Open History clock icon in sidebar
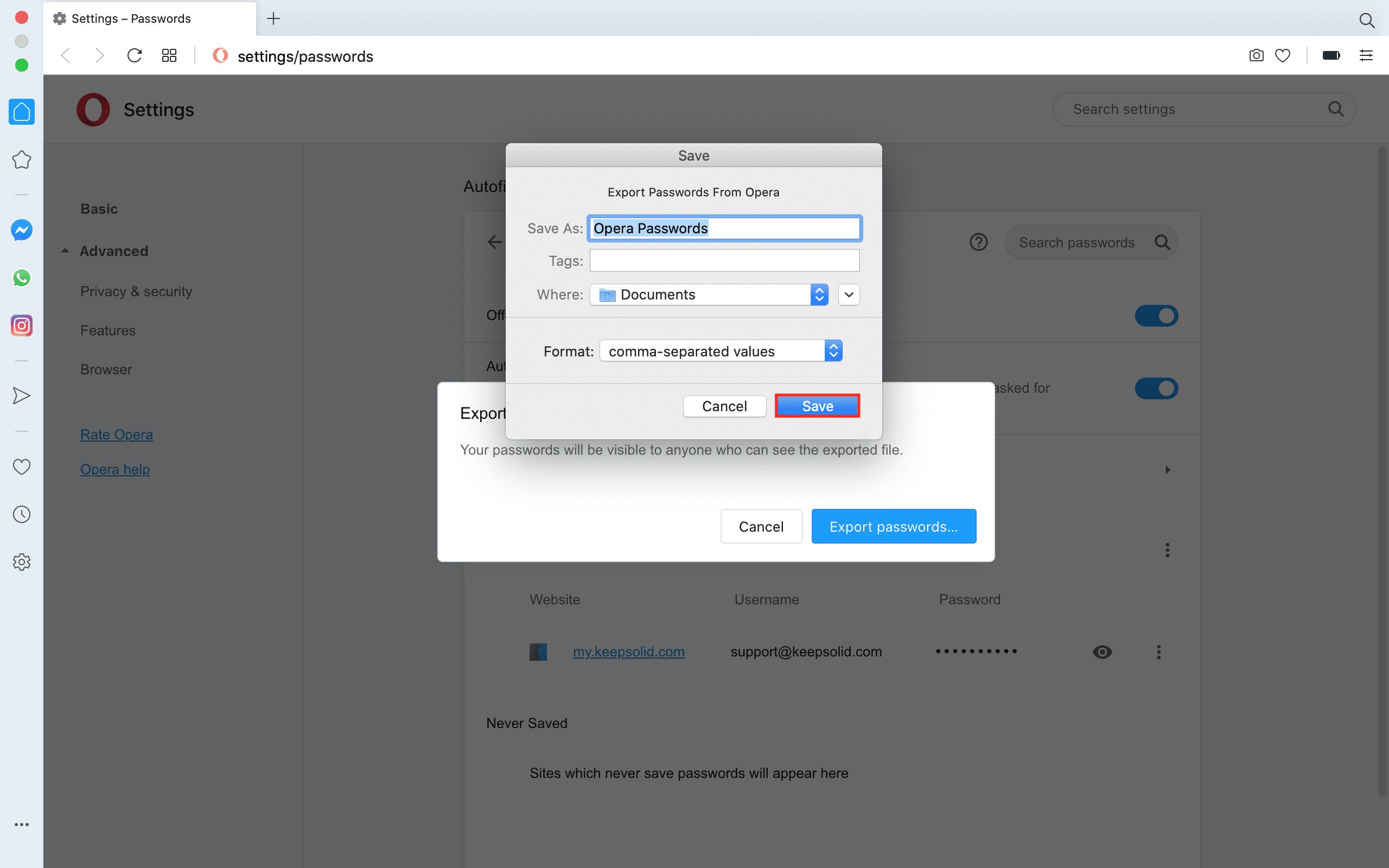The width and height of the screenshot is (1389, 868). (x=21, y=514)
